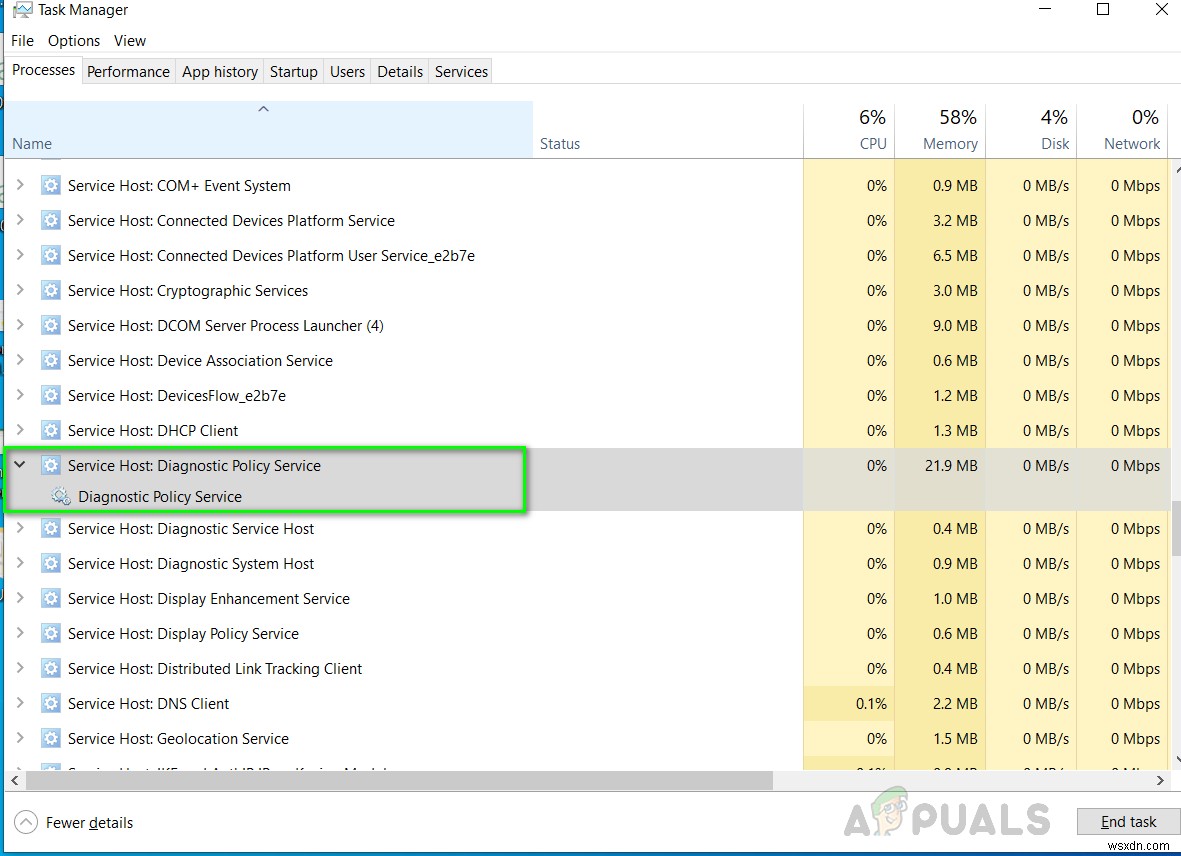Click the gear icon for DHCP Client
The image size is (1181, 856).
click(x=50, y=431)
